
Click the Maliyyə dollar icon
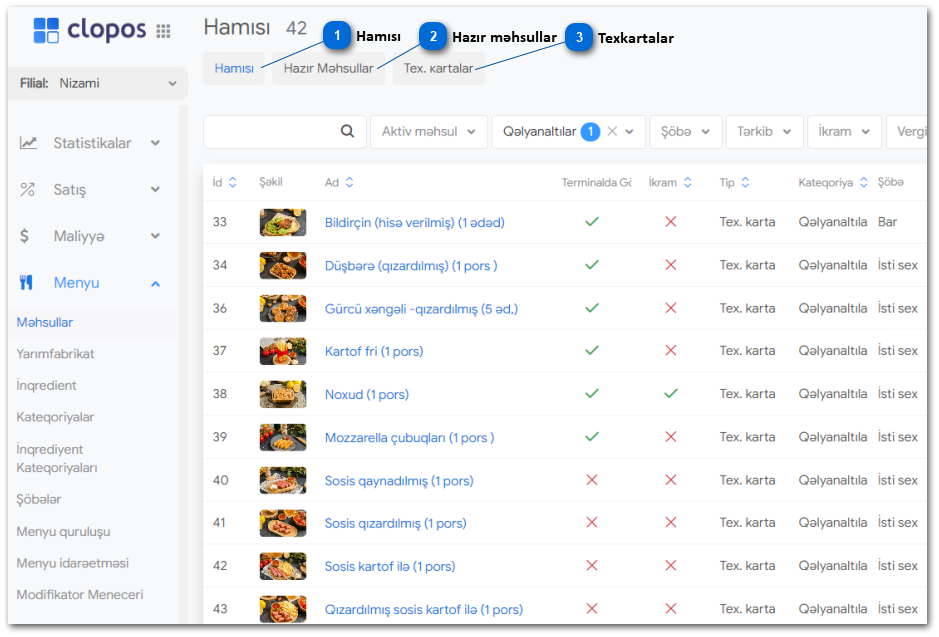click(x=25, y=236)
